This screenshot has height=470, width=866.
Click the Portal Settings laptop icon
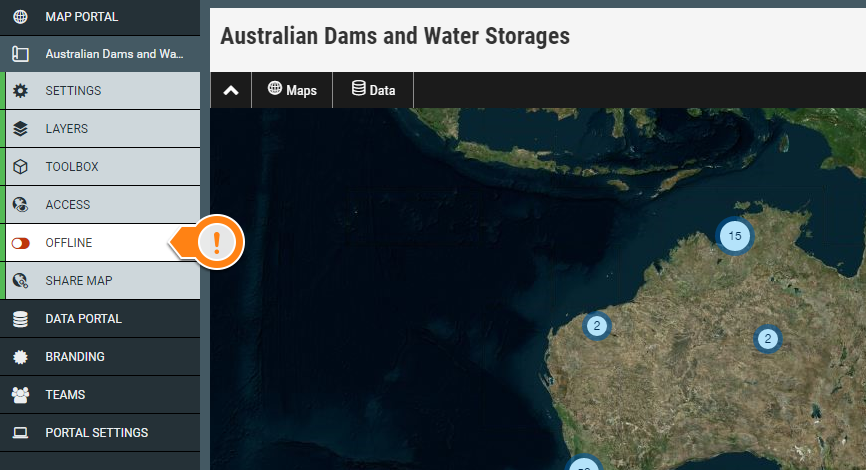pos(20,432)
